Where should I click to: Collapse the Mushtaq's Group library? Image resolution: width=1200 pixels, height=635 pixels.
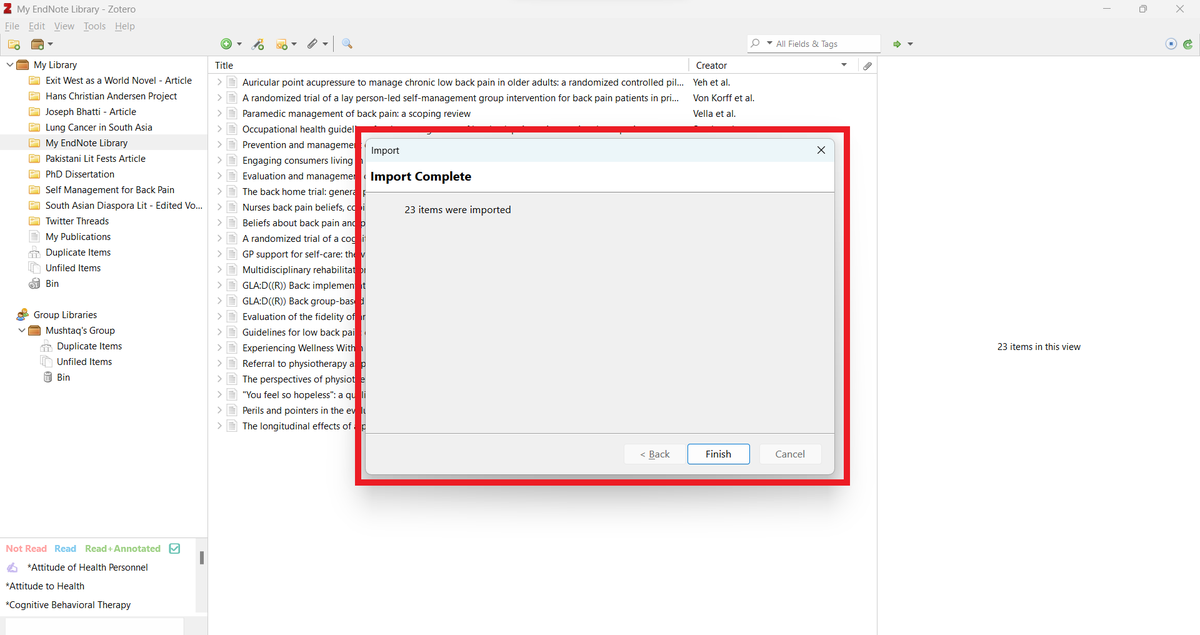(x=21, y=331)
